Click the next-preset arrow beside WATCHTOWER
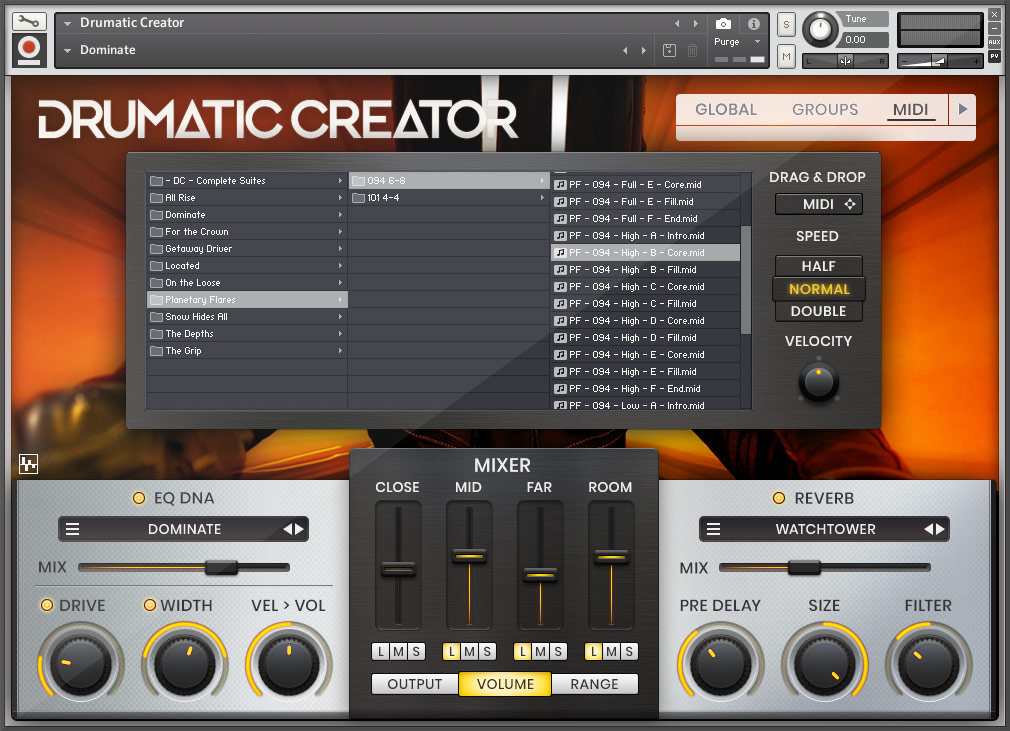This screenshot has height=731, width=1010. [941, 529]
